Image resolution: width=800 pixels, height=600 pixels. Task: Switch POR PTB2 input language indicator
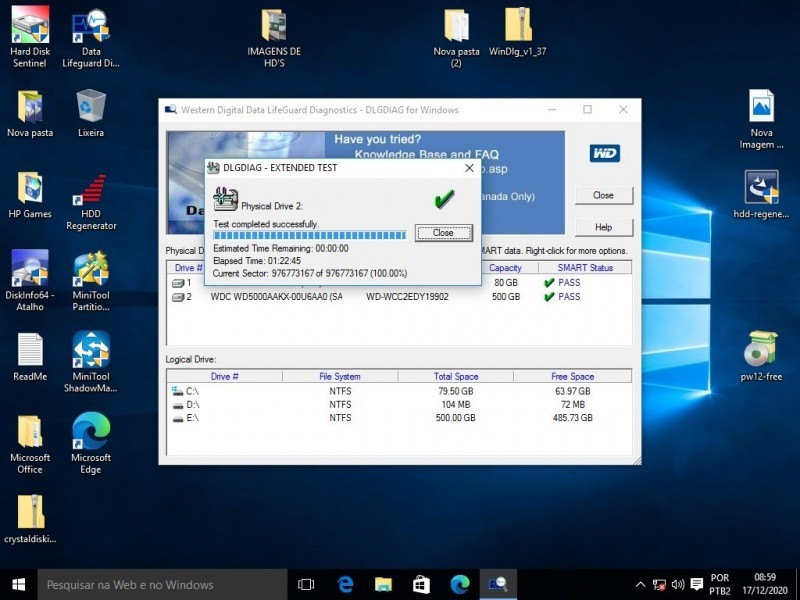point(720,585)
